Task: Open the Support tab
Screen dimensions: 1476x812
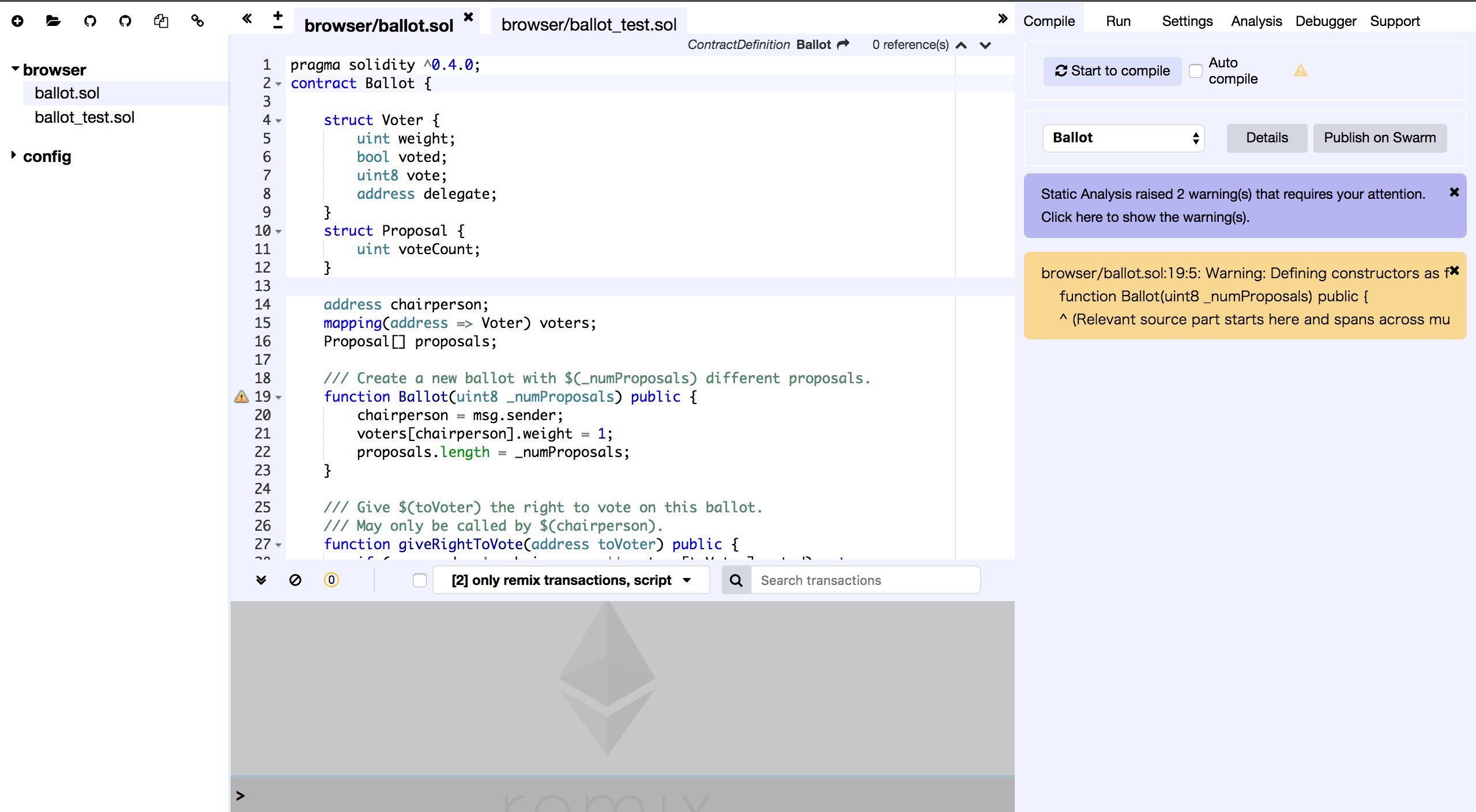Action: [x=1395, y=21]
